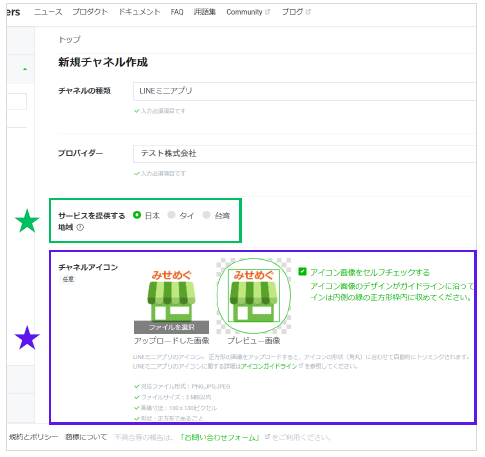This screenshot has width=485, height=457.
Task: Toggle the アイコン画像をセルフチェックする checkbox
Action: coord(302,272)
